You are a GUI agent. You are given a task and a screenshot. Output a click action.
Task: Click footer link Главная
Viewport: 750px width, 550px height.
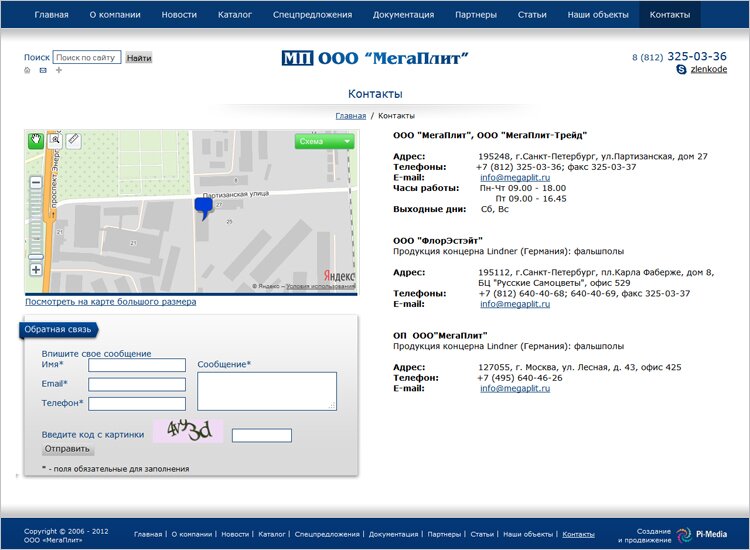(x=148, y=534)
